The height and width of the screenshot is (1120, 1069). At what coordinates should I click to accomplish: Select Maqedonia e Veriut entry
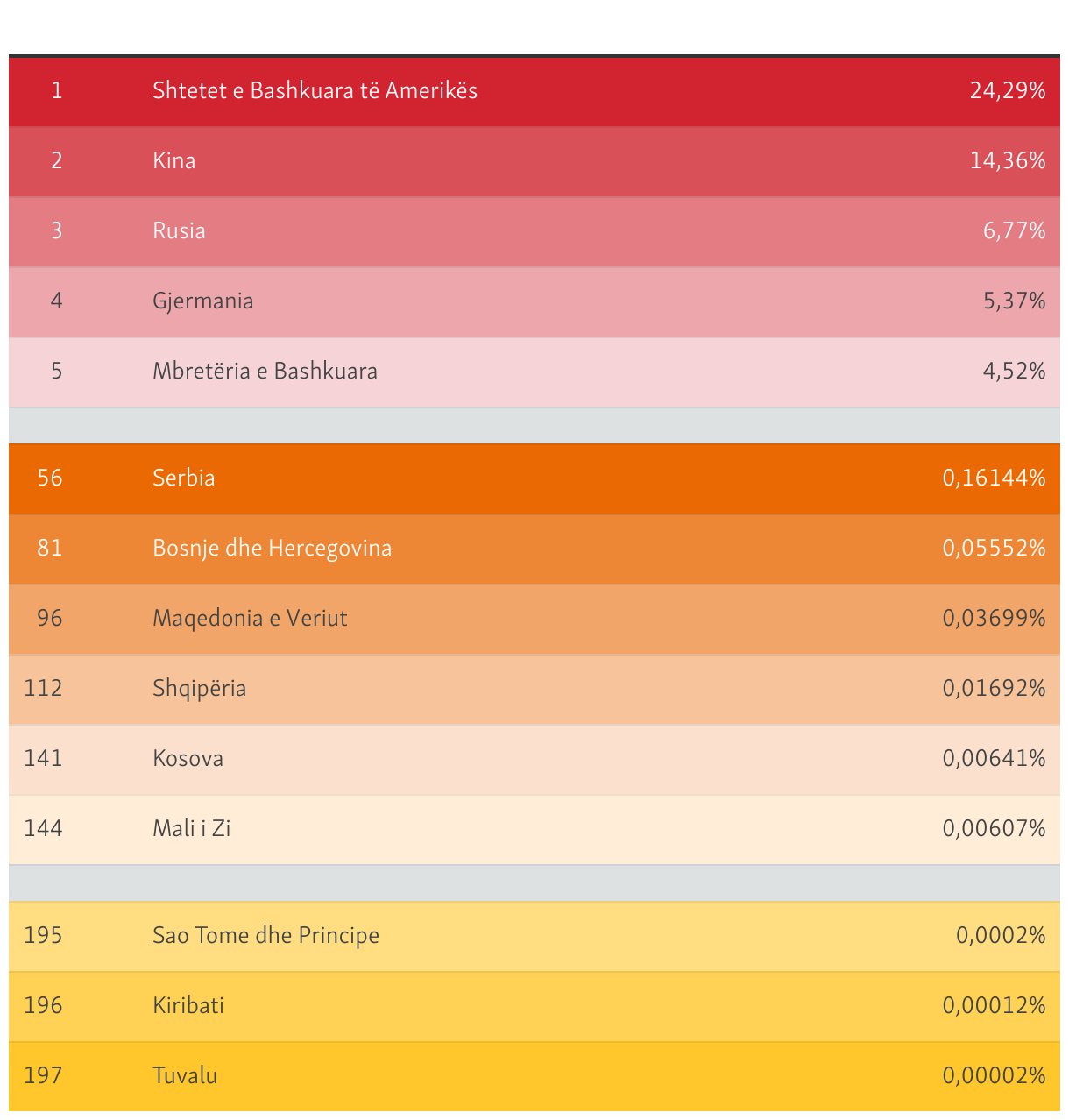(x=250, y=618)
